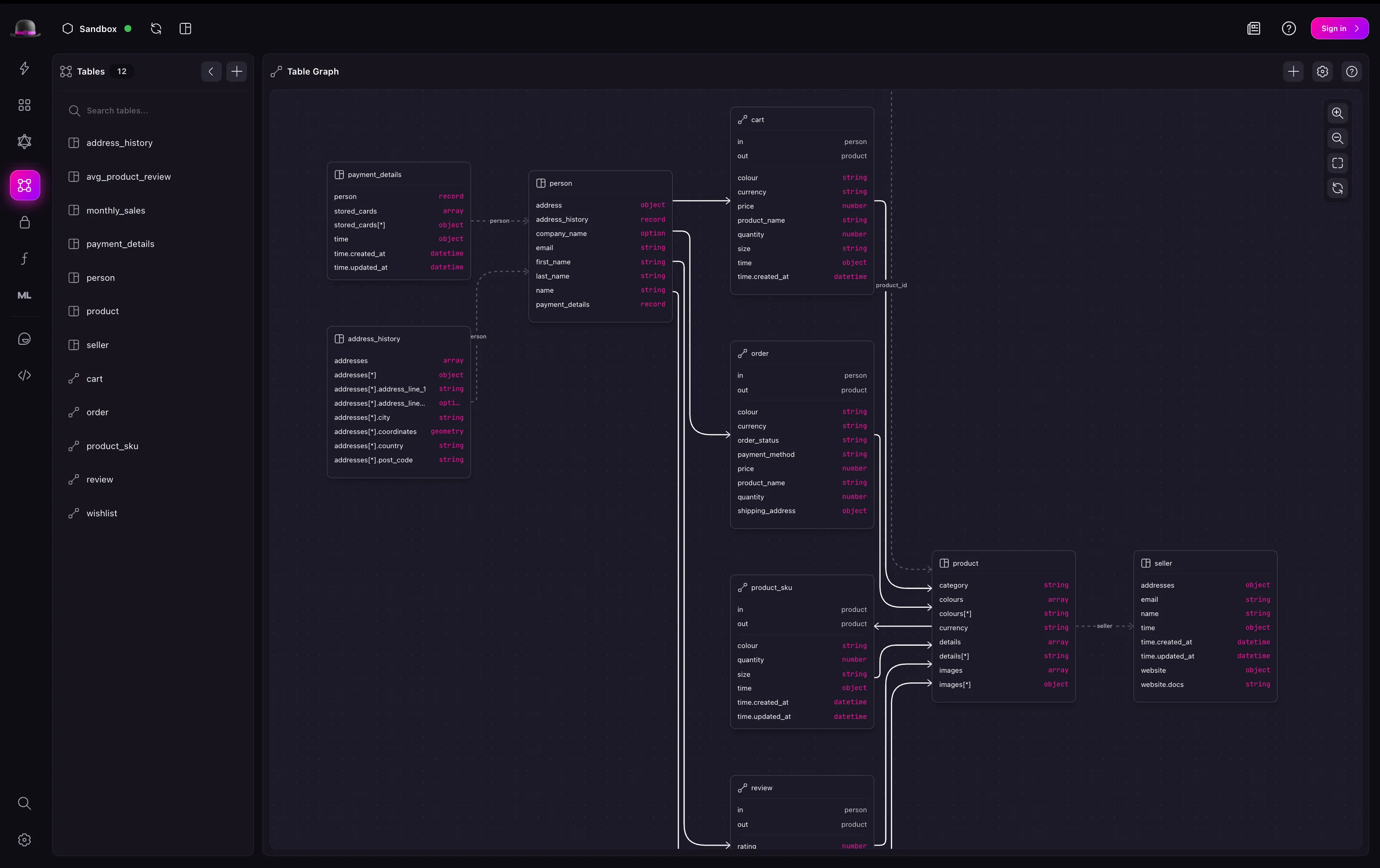Open the help icon in top bar
Image resolution: width=1380 pixels, height=868 pixels.
point(1288,29)
